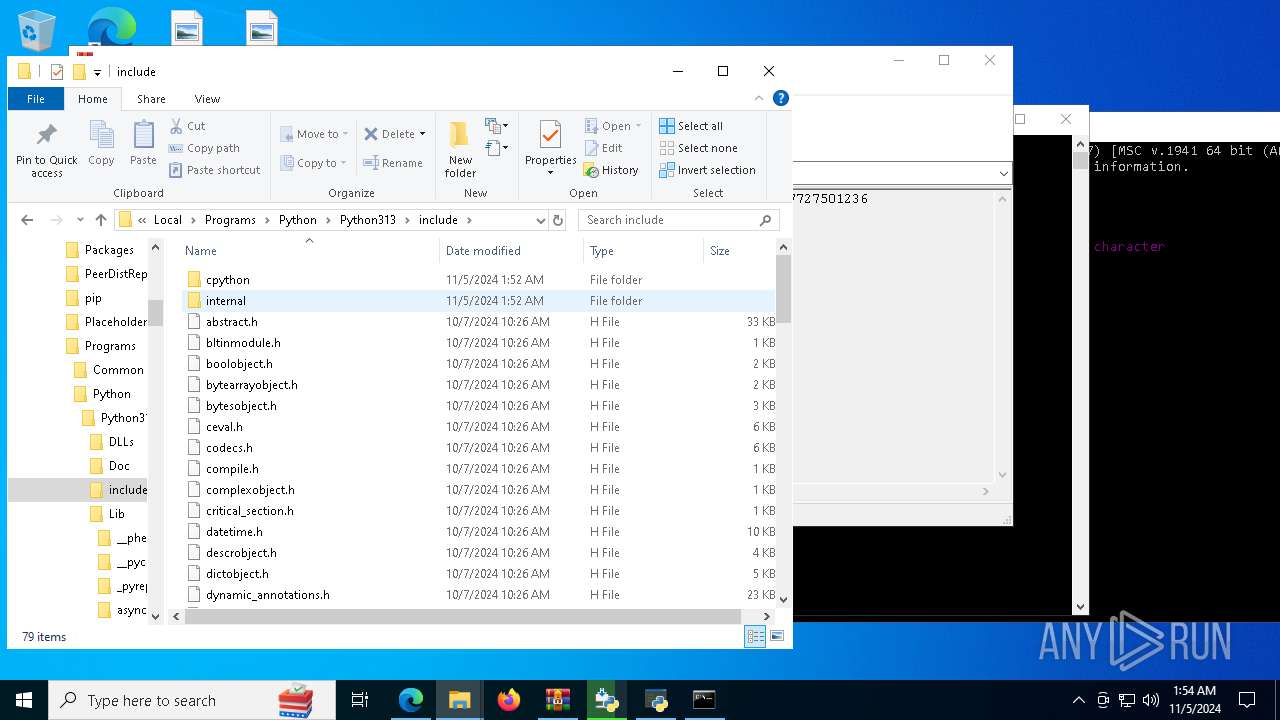Screen dimensions: 1280x720
Task: Open Command Prompt taskbar icon
Action: coord(705,700)
